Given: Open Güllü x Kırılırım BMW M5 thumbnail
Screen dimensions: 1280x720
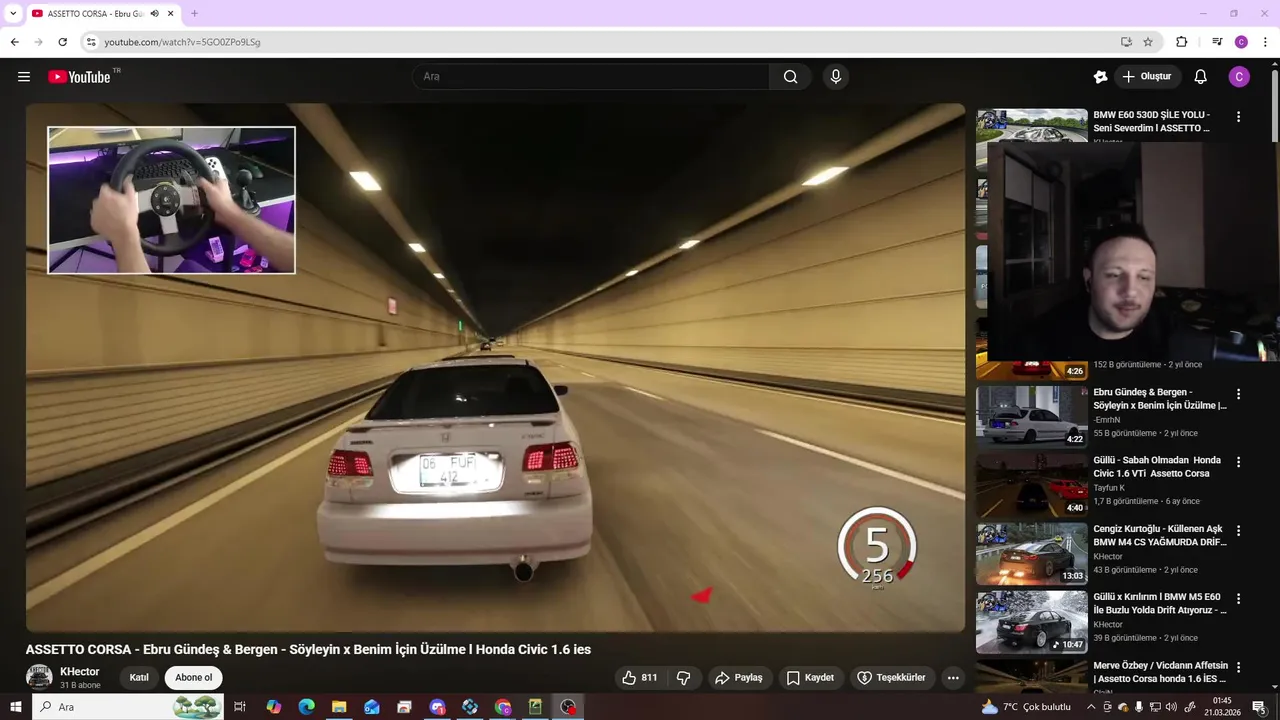Looking at the screenshot, I should 1031,621.
